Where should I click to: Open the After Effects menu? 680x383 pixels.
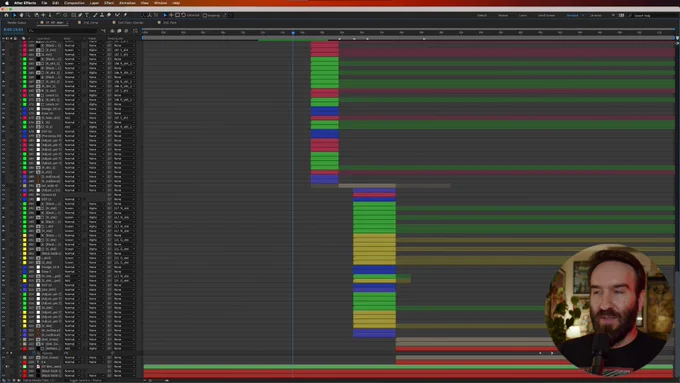click(25, 3)
